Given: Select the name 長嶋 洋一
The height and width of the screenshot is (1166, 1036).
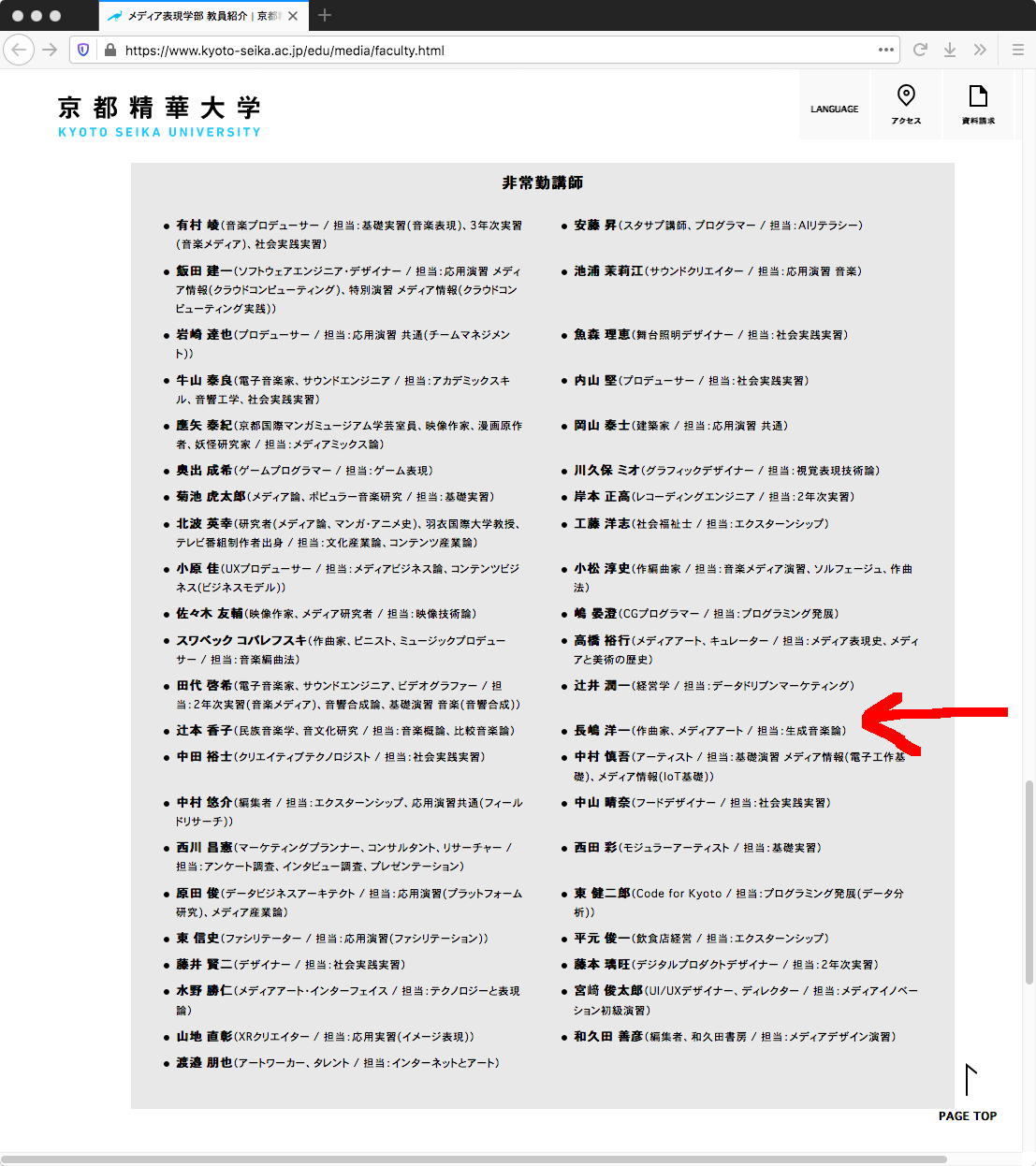Looking at the screenshot, I should (x=602, y=731).
